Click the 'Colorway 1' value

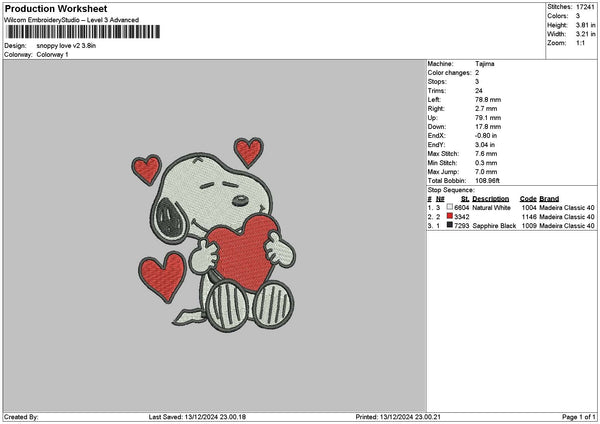[x=52, y=55]
